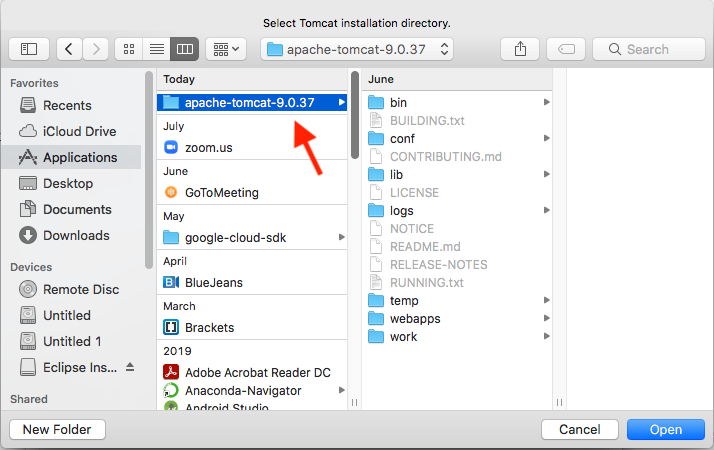714x450 pixels.
Task: Switch to icon grid view
Action: [x=129, y=49]
